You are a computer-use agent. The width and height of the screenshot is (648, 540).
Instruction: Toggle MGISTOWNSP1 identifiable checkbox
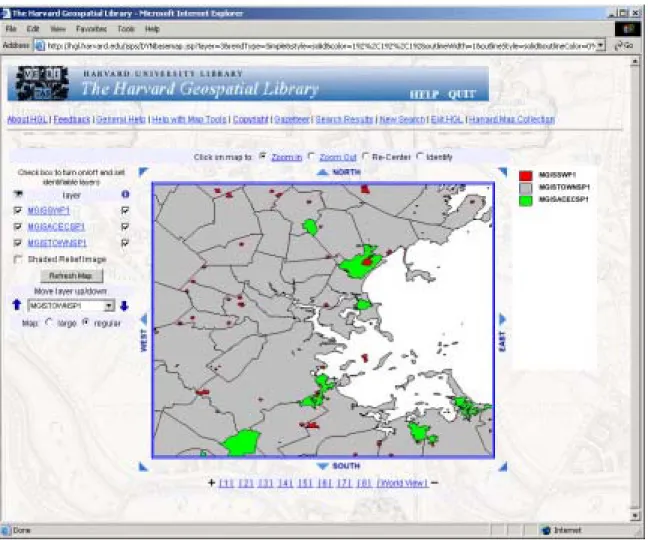[x=125, y=243]
